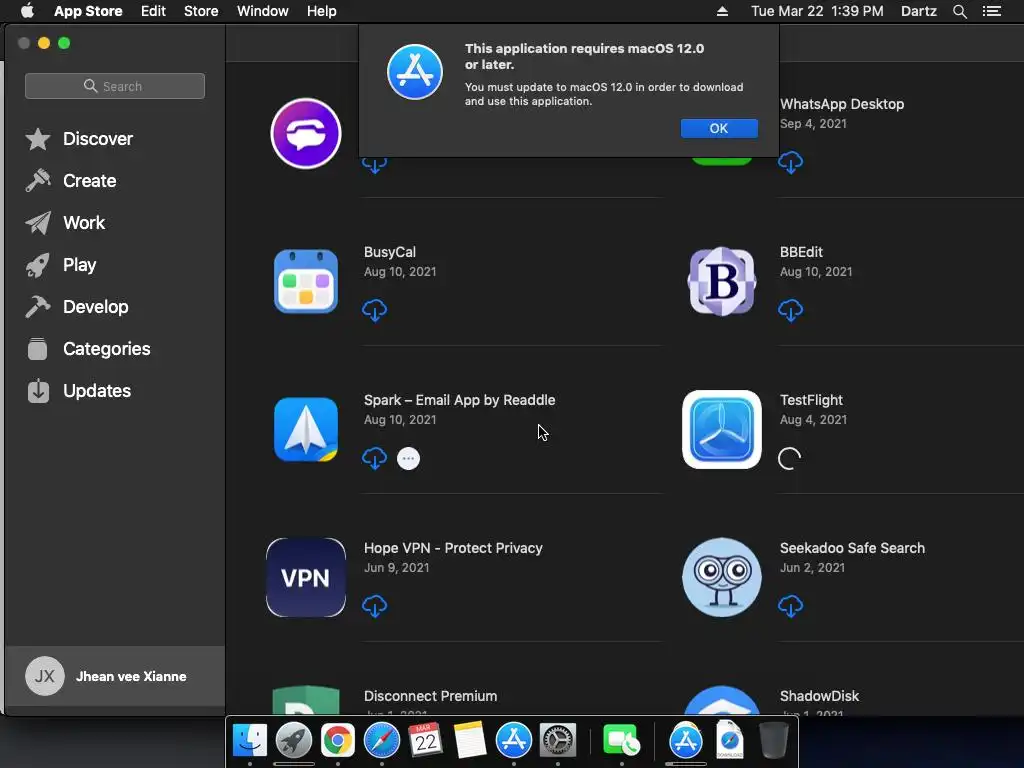Open the Hope VPN app icon
The height and width of the screenshot is (768, 1024).
tap(306, 577)
